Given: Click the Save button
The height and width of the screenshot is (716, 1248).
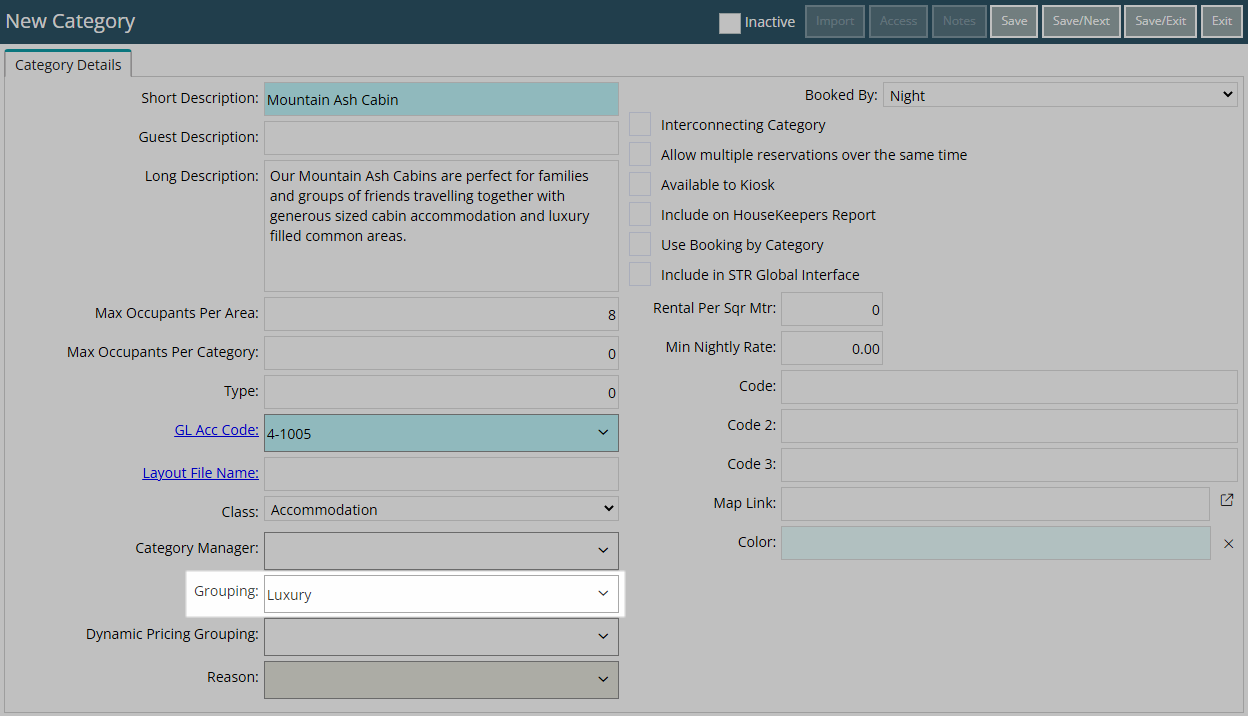Looking at the screenshot, I should pyautogui.click(x=1014, y=21).
